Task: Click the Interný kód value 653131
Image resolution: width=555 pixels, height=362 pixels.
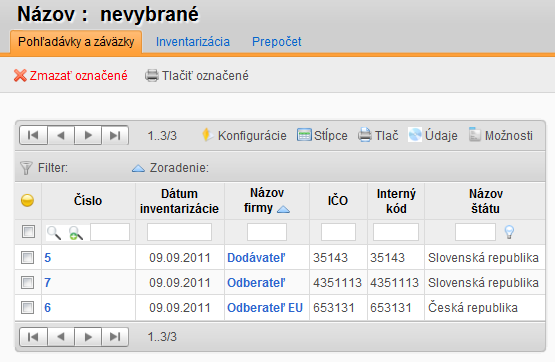Action: 391,308
